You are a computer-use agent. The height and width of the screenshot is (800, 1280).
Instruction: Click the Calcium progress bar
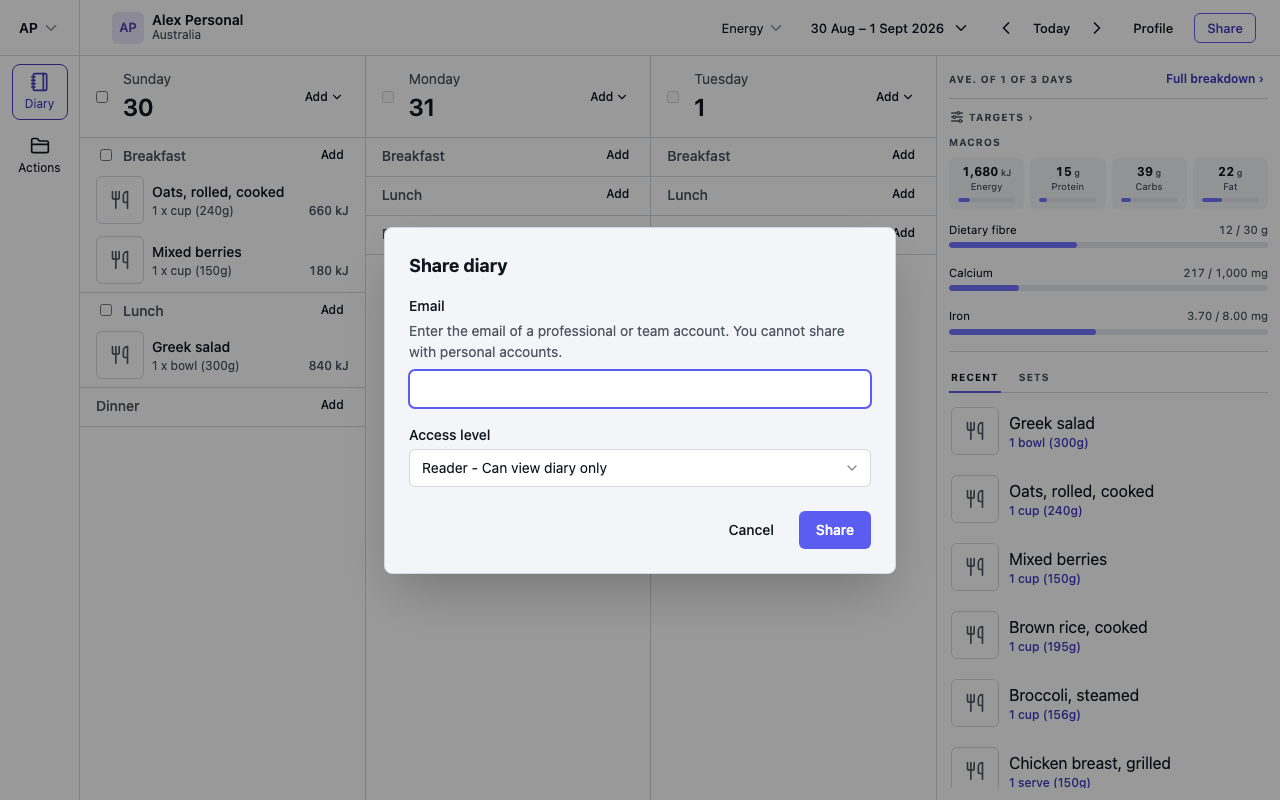point(1108,288)
